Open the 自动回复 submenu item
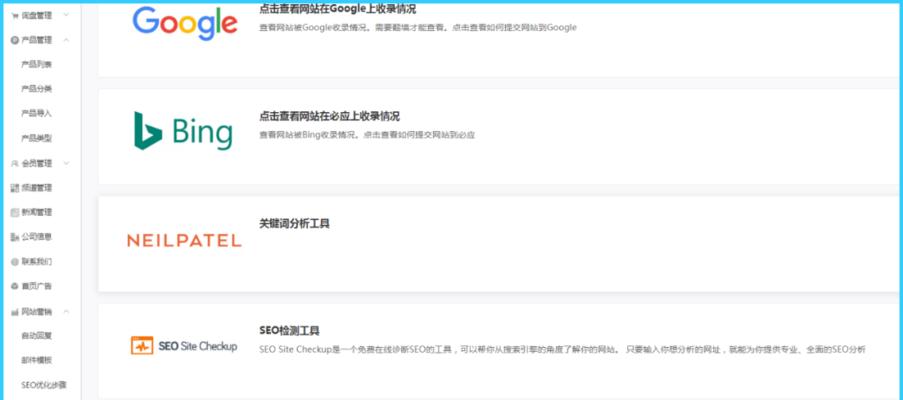 click(x=36, y=336)
